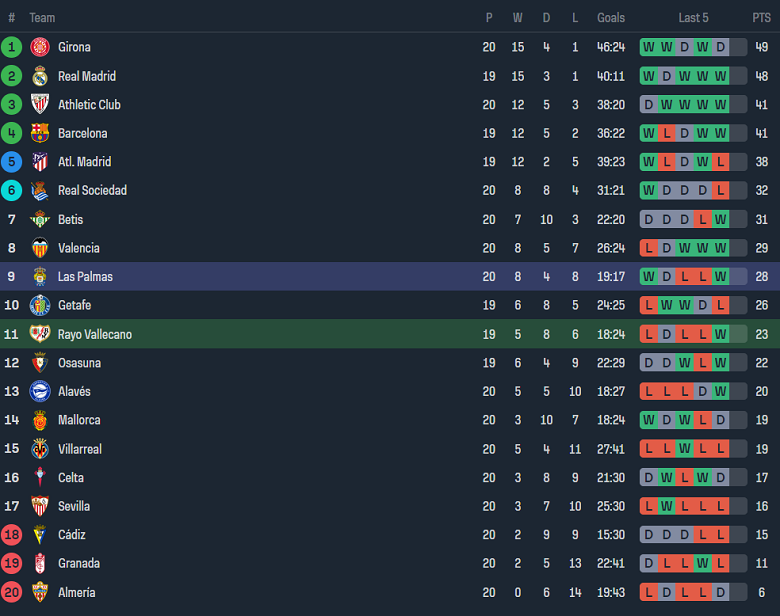Screen dimensions: 780x616
Task: Click the Team column header
Action: tap(42, 18)
